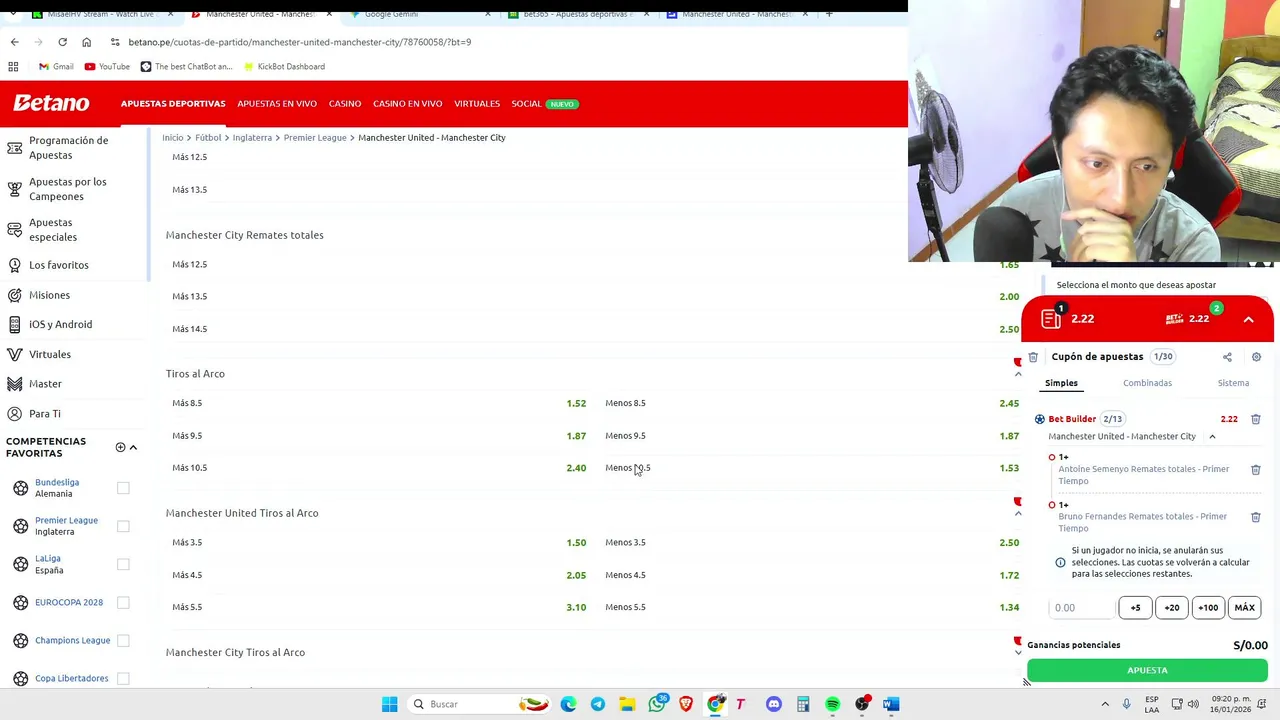Share the bet coupon

click(x=1227, y=357)
